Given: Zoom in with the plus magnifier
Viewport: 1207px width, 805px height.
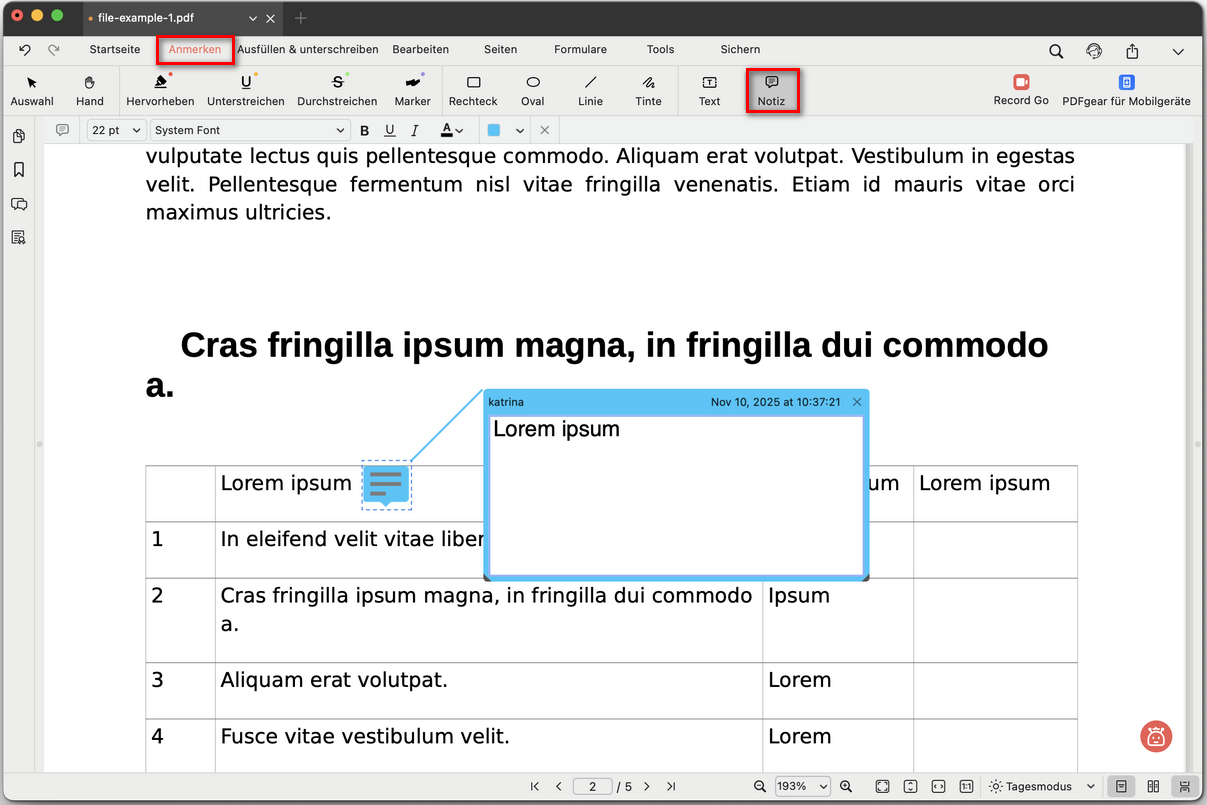Looking at the screenshot, I should tap(846, 787).
